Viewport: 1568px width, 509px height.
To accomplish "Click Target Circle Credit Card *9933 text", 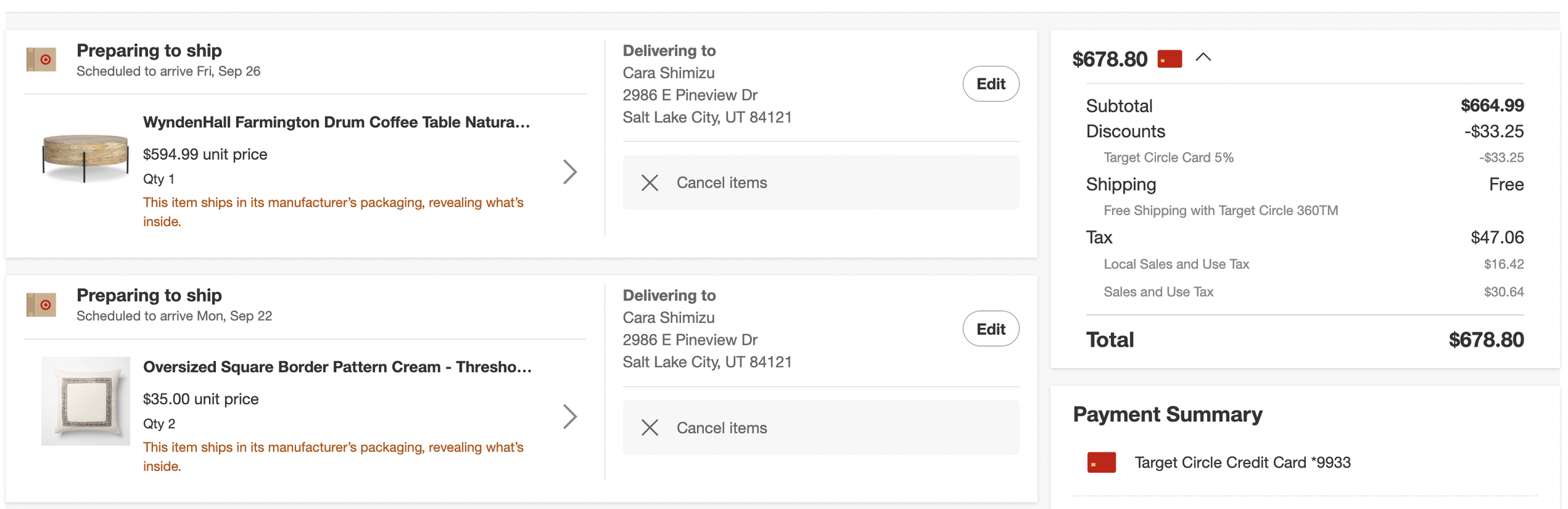I will 1242,463.
